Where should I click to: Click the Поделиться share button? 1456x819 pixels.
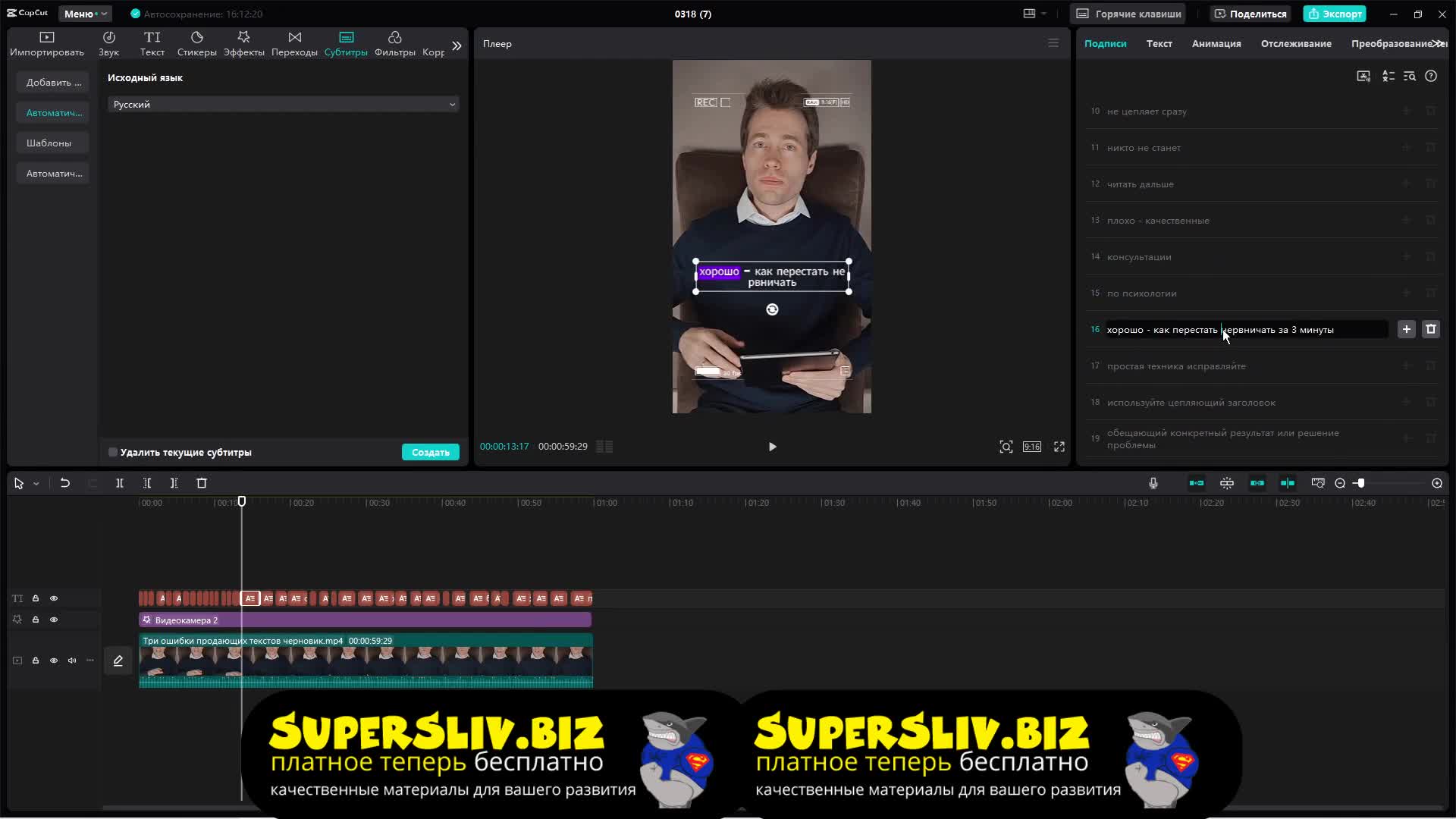coord(1250,14)
